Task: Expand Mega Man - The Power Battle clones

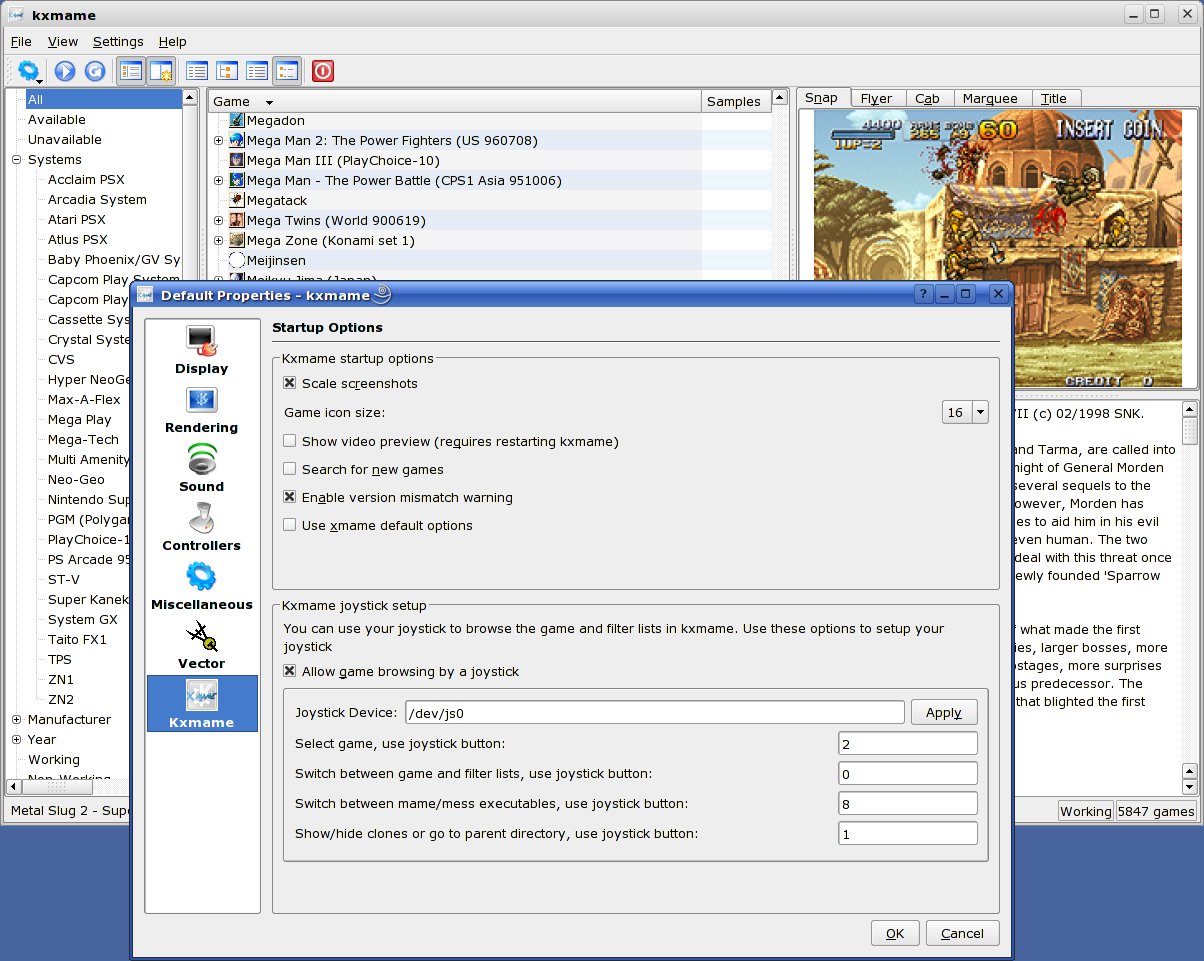Action: [x=219, y=180]
